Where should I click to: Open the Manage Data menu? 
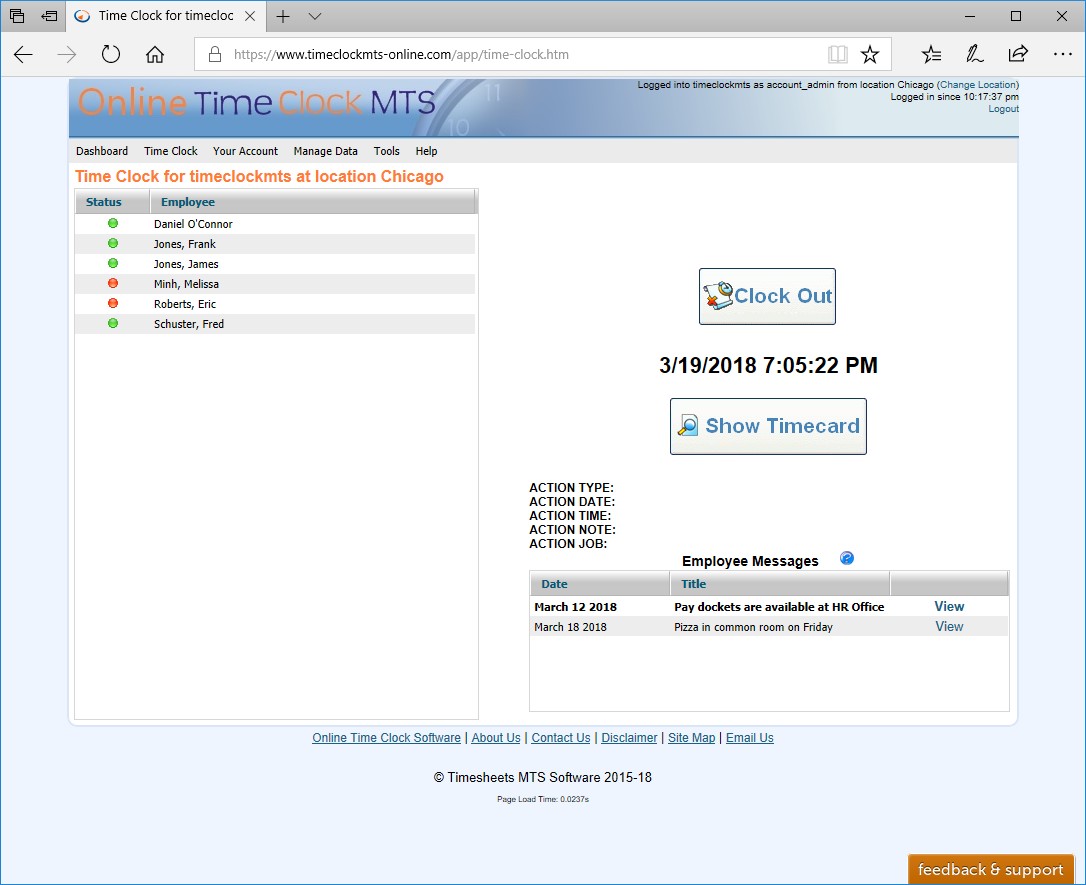(326, 151)
